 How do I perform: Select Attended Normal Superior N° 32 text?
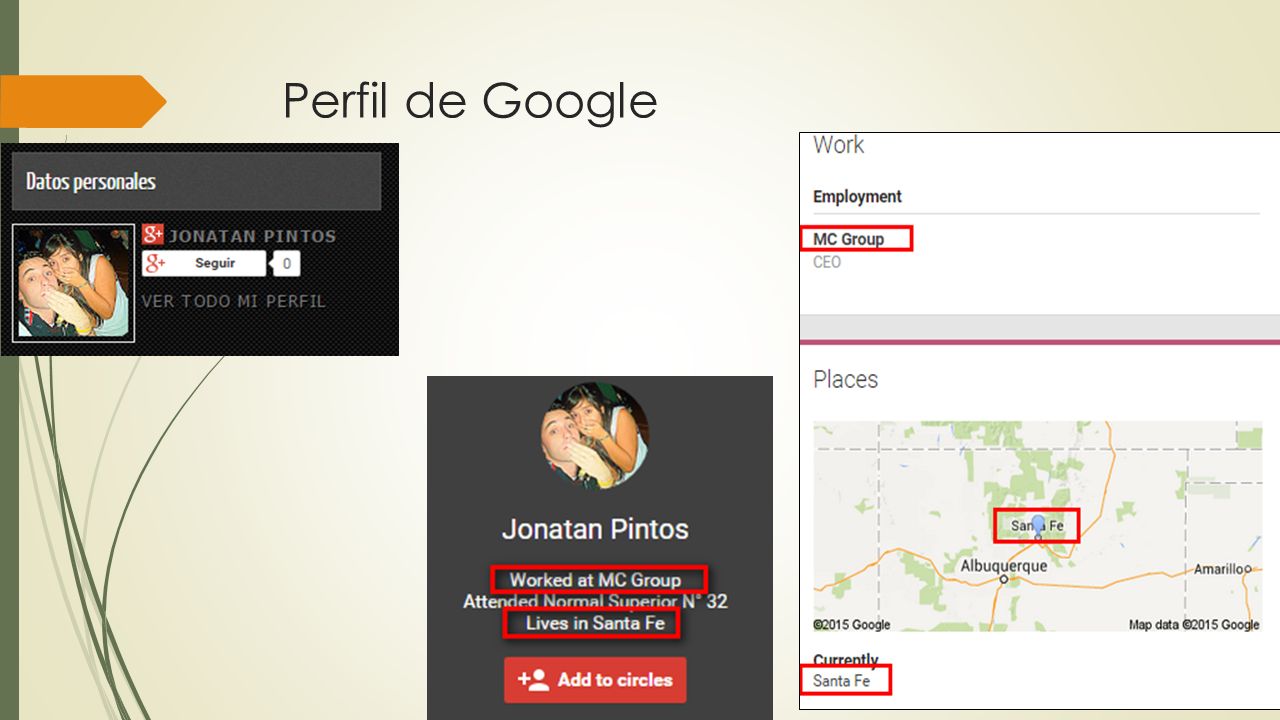pyautogui.click(x=595, y=602)
